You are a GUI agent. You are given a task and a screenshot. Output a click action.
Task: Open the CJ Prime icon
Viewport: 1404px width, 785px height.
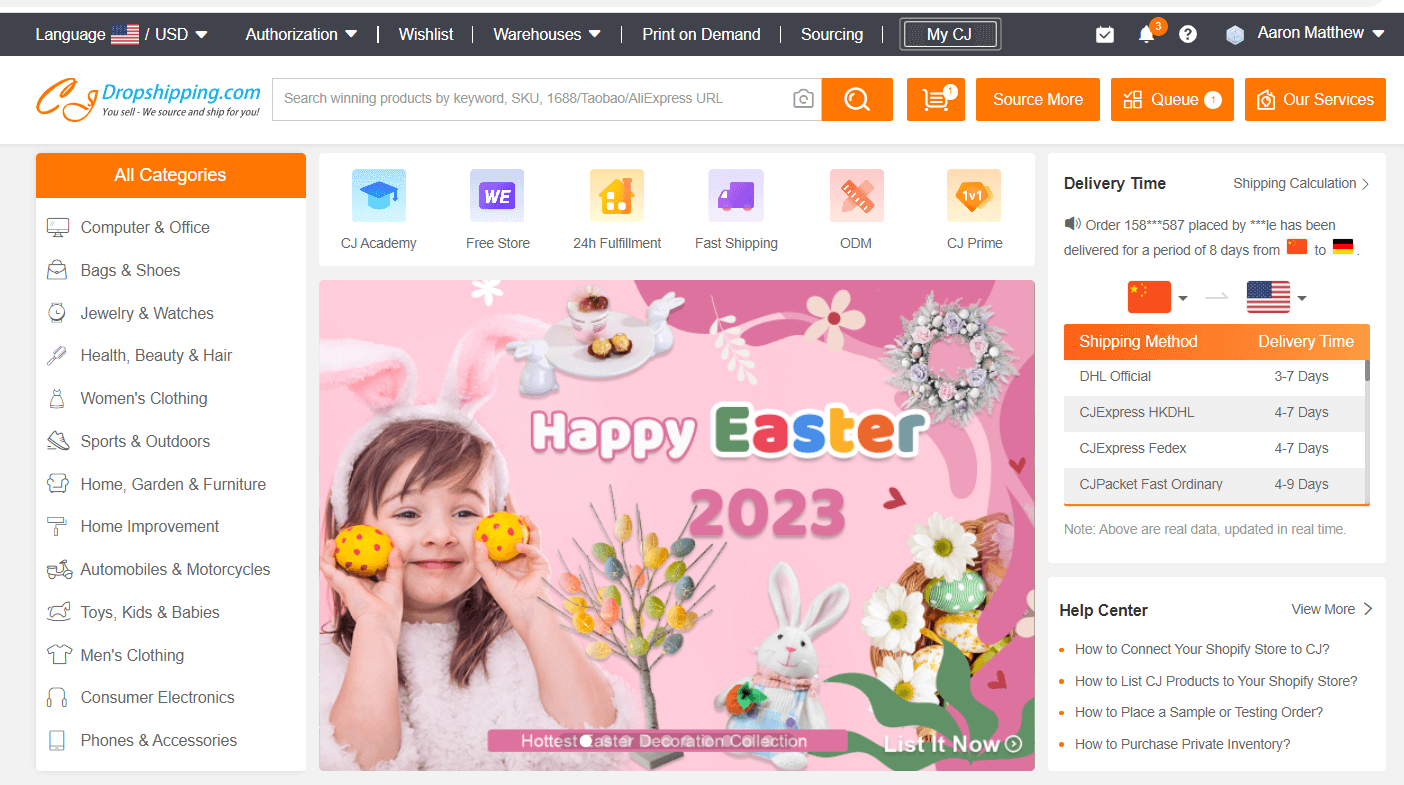coord(974,196)
